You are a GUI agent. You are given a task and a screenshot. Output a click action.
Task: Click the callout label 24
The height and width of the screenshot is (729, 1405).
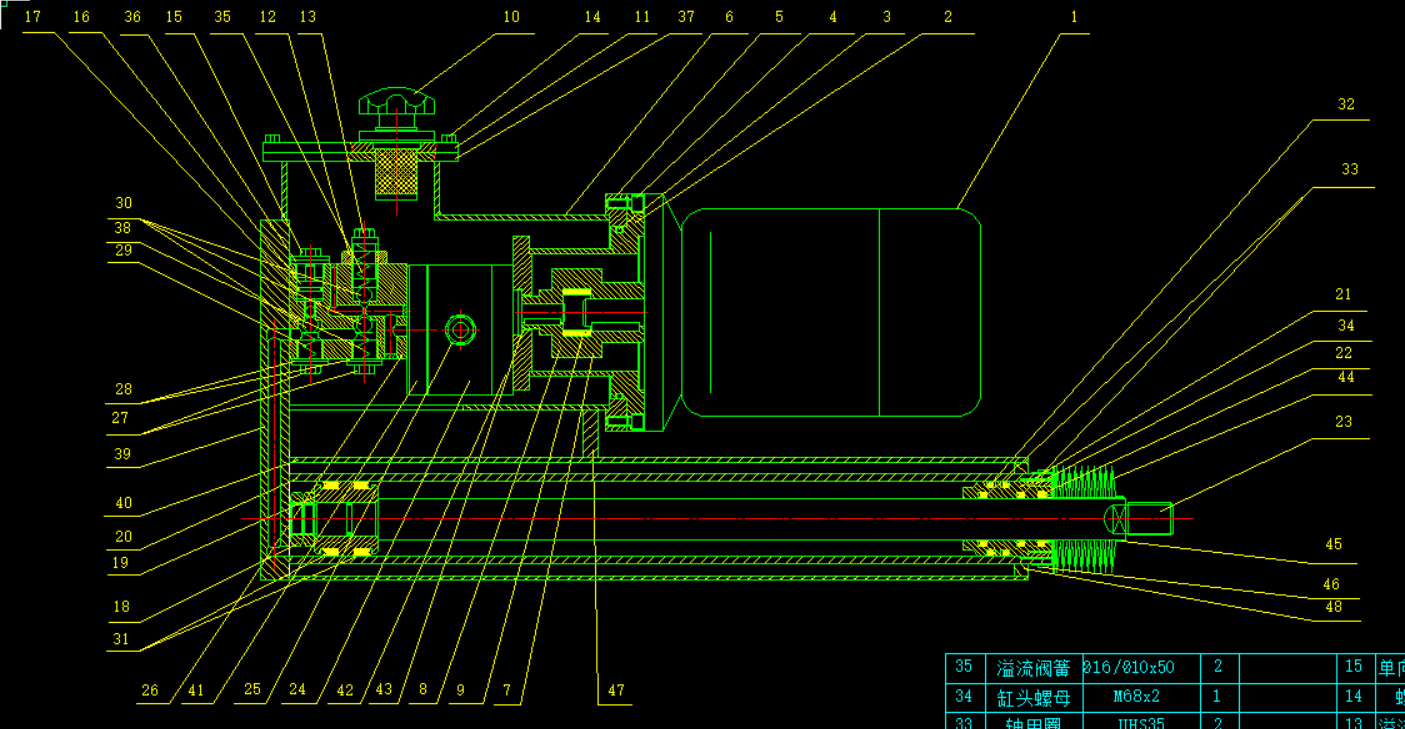[x=298, y=690]
